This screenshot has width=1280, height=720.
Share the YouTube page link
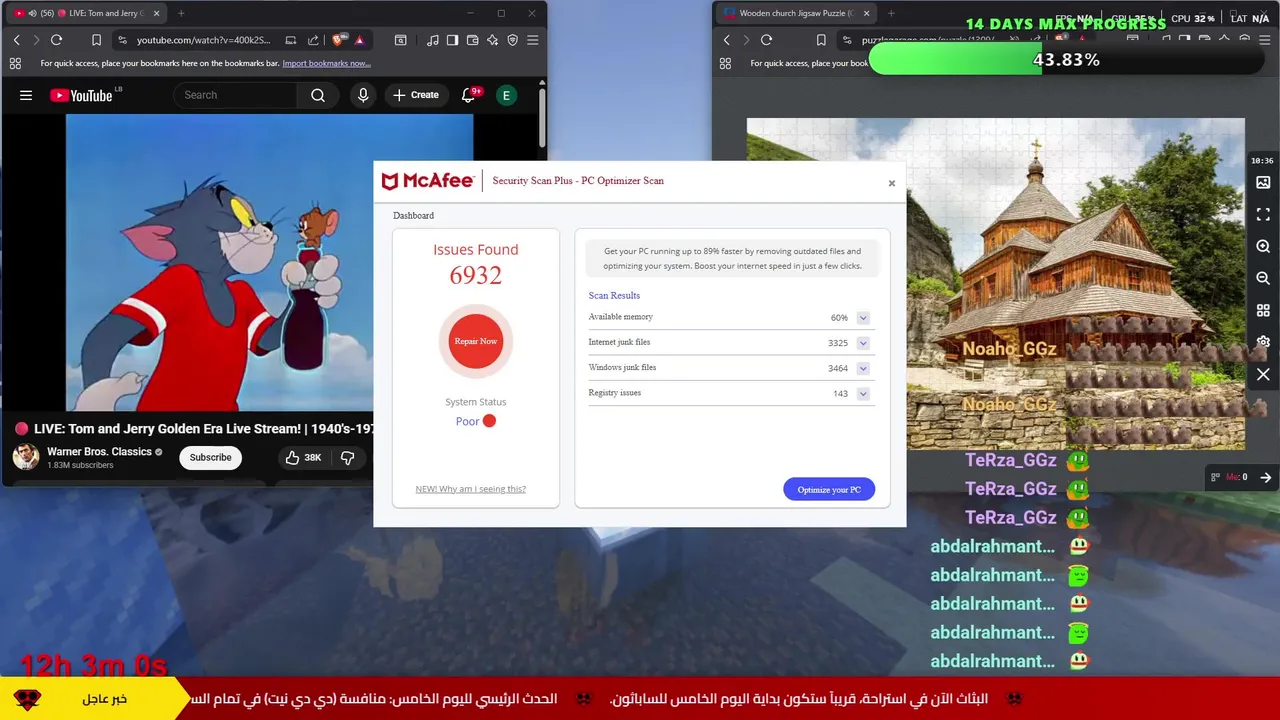pos(313,40)
